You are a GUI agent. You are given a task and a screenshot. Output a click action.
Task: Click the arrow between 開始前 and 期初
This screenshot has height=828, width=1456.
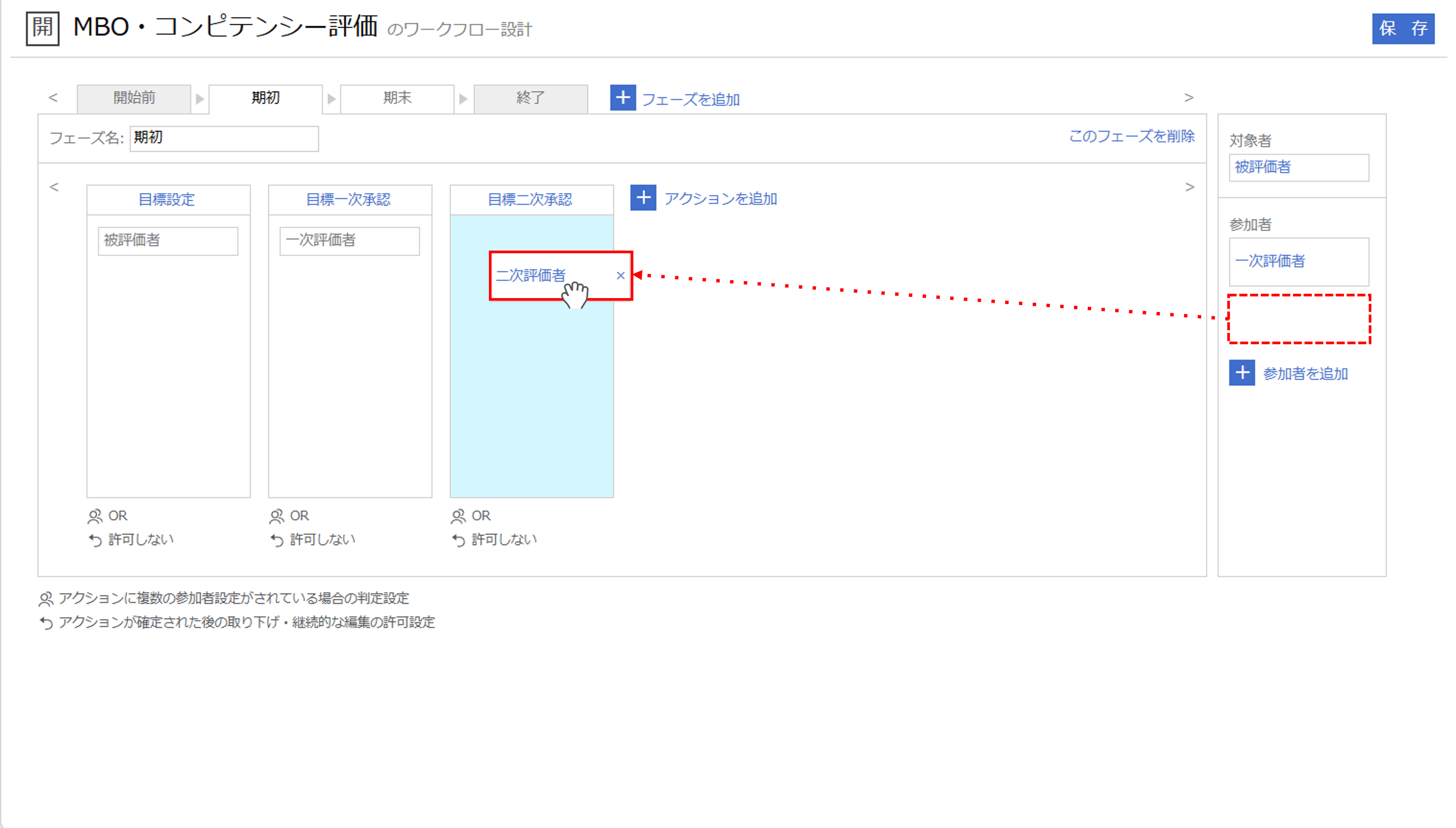tap(200, 99)
